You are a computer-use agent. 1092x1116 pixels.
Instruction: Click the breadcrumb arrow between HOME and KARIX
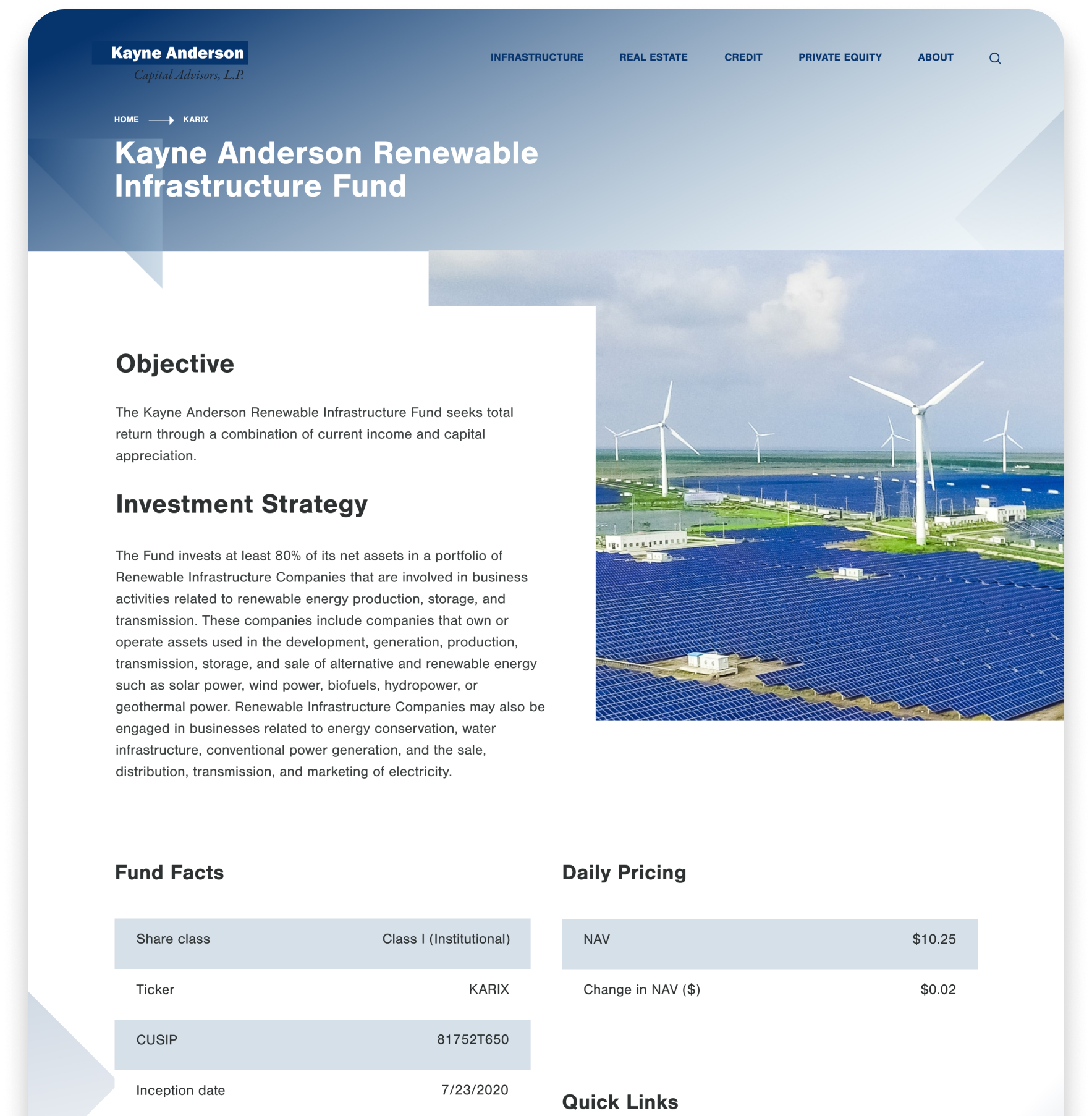tap(161, 120)
